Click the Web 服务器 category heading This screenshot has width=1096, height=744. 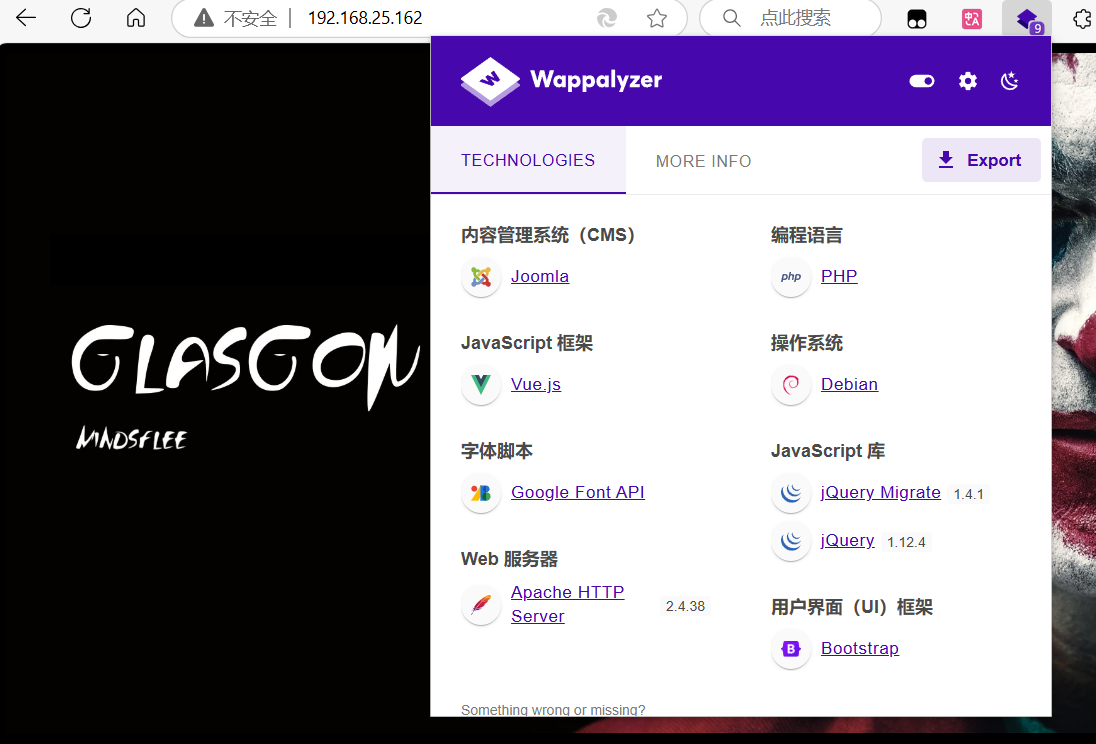tap(510, 559)
